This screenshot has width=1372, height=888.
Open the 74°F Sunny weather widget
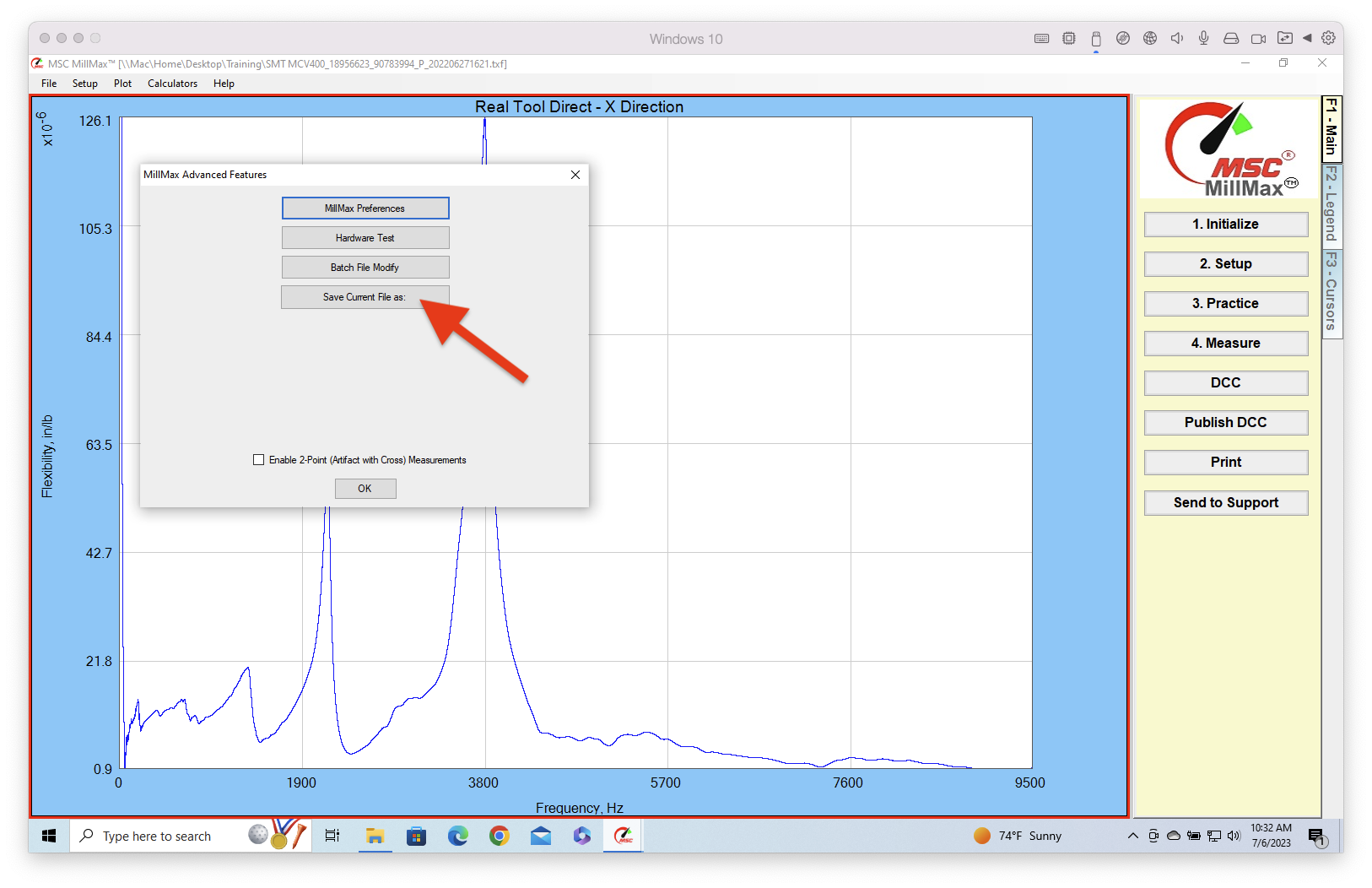(1018, 837)
